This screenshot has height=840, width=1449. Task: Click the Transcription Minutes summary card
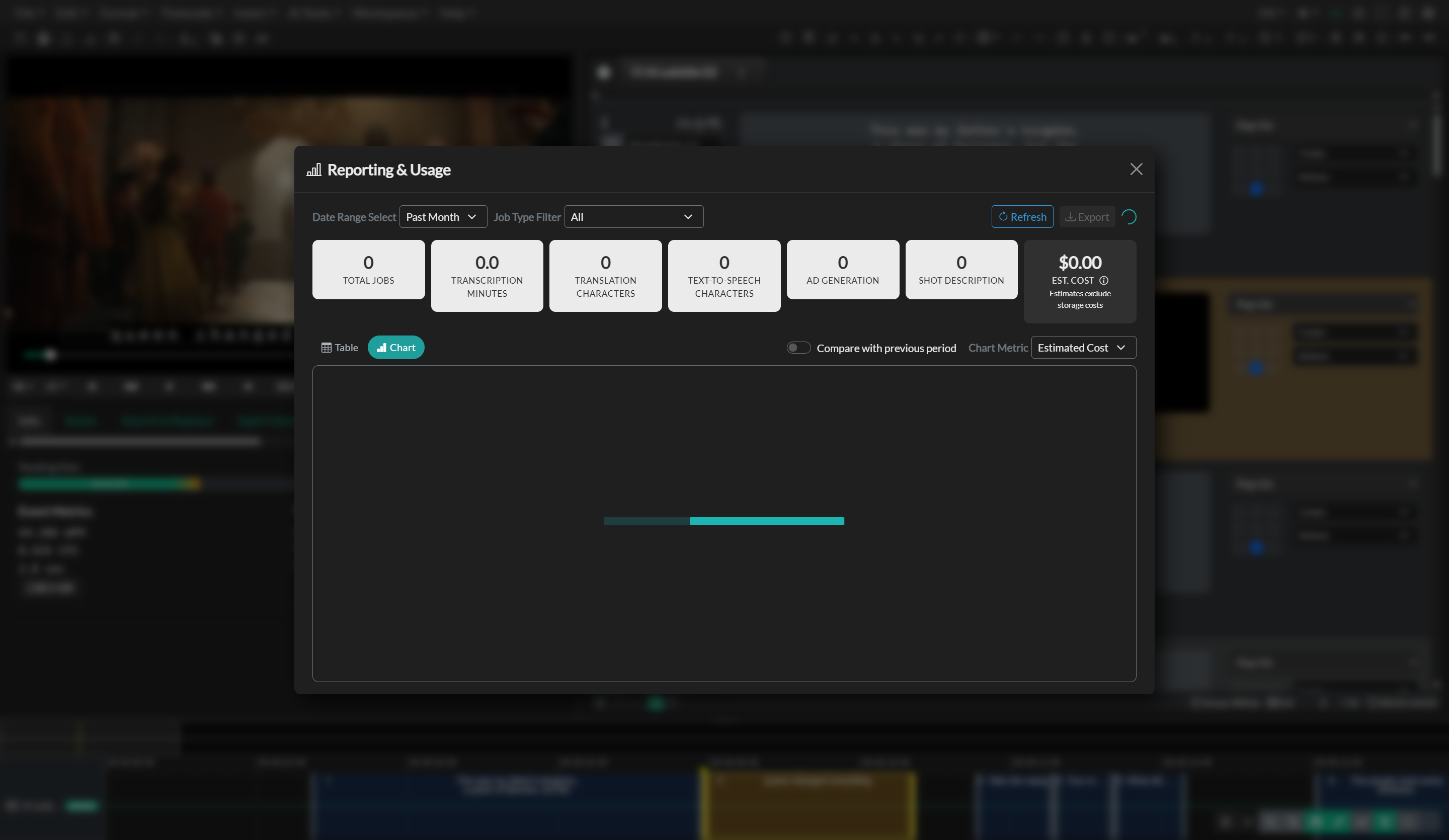(487, 276)
